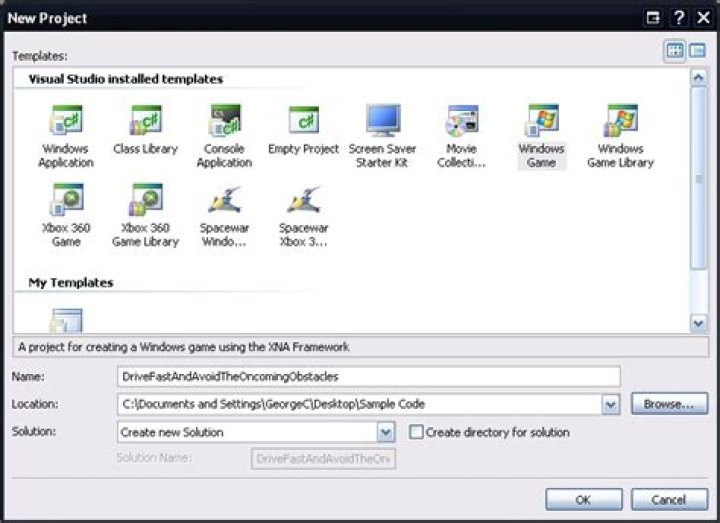Click the 'My Templates' section header

[x=71, y=282]
